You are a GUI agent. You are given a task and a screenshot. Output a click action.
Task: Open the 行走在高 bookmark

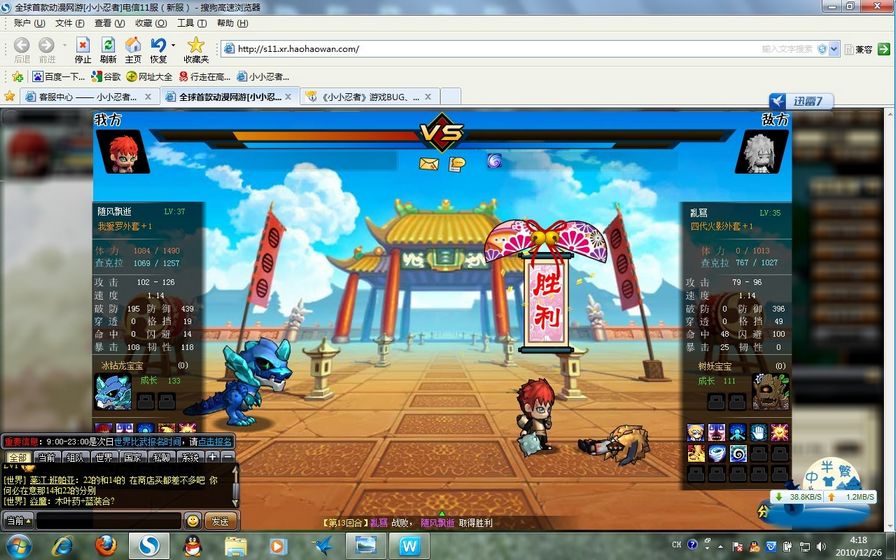click(205, 77)
